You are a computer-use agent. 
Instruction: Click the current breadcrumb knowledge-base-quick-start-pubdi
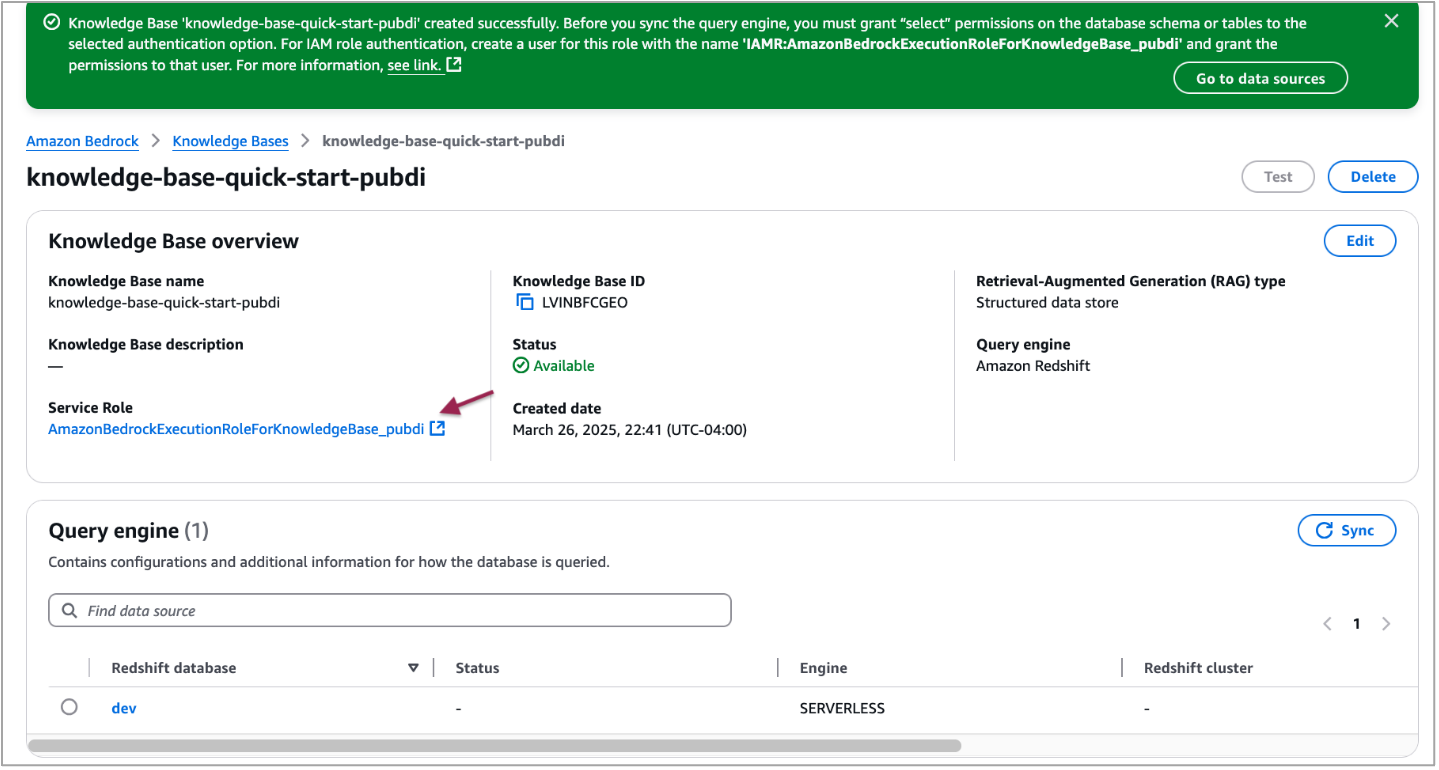pyautogui.click(x=443, y=141)
